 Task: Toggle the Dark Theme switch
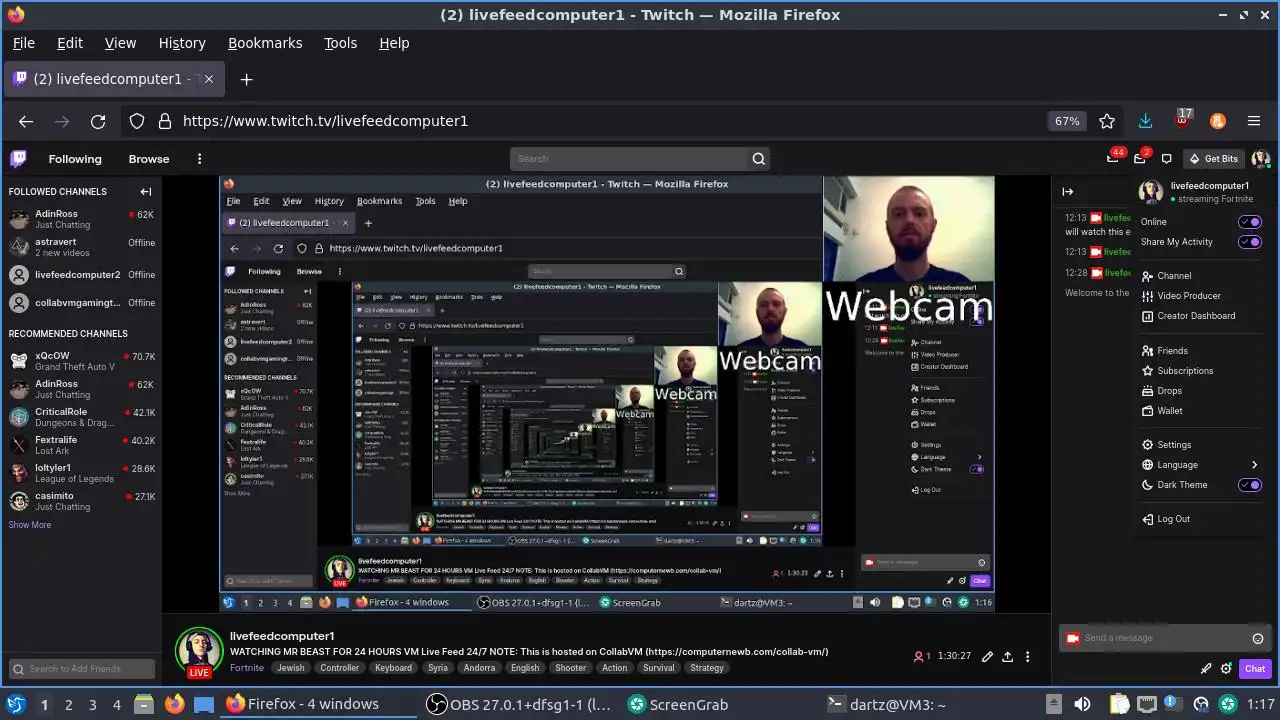pyautogui.click(x=1250, y=485)
